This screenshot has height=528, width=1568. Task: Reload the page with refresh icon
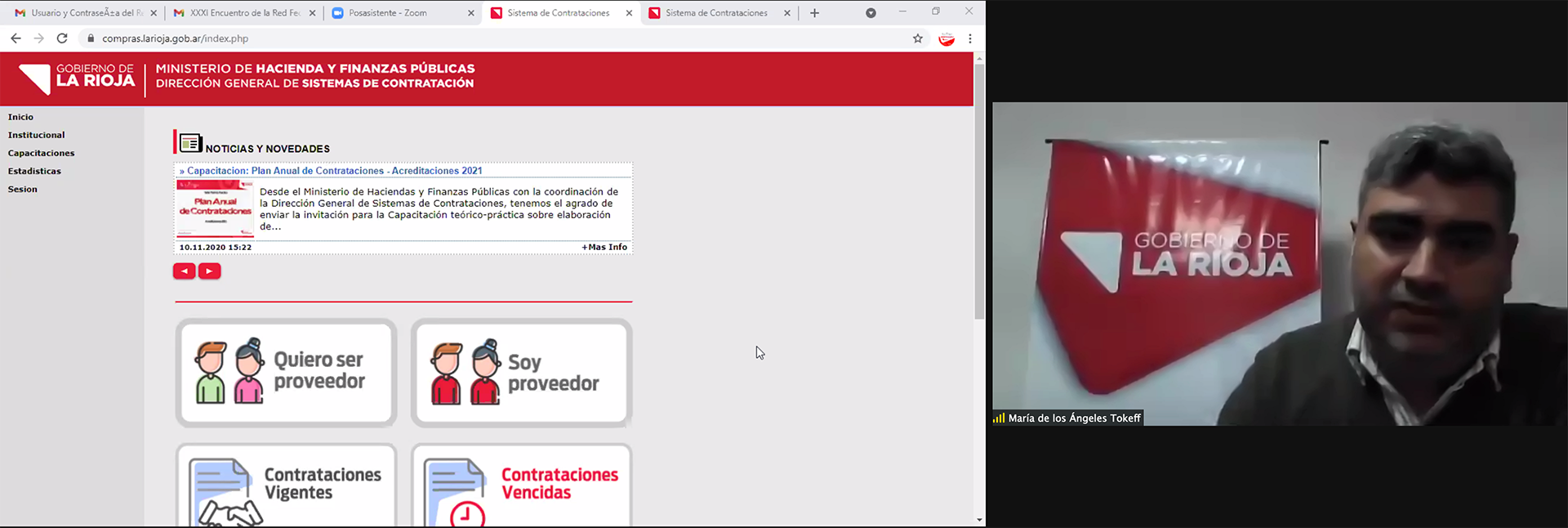click(62, 38)
